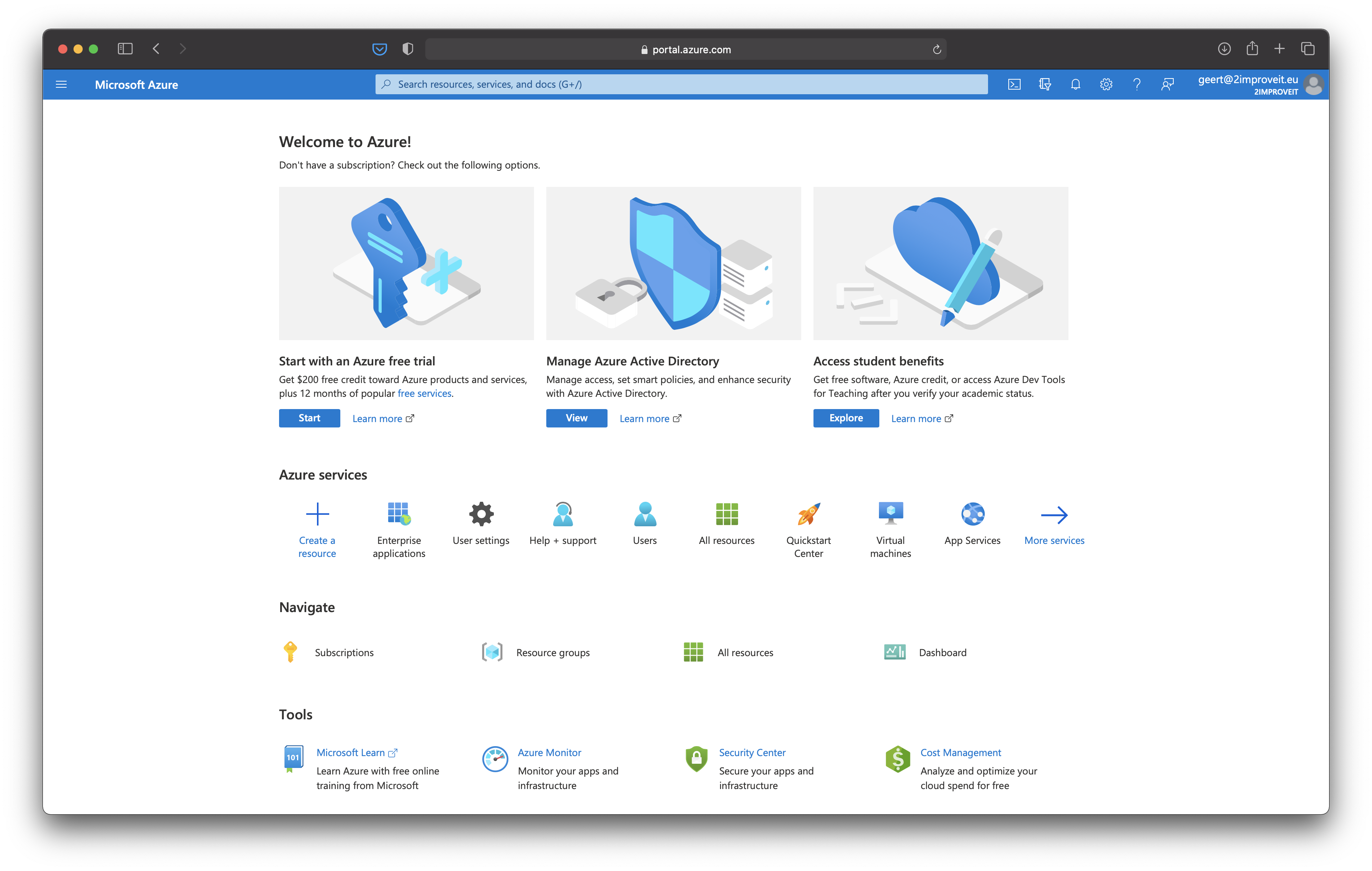Click the Azure Monitor gauge icon
Image resolution: width=1372 pixels, height=871 pixels.
pos(495,759)
